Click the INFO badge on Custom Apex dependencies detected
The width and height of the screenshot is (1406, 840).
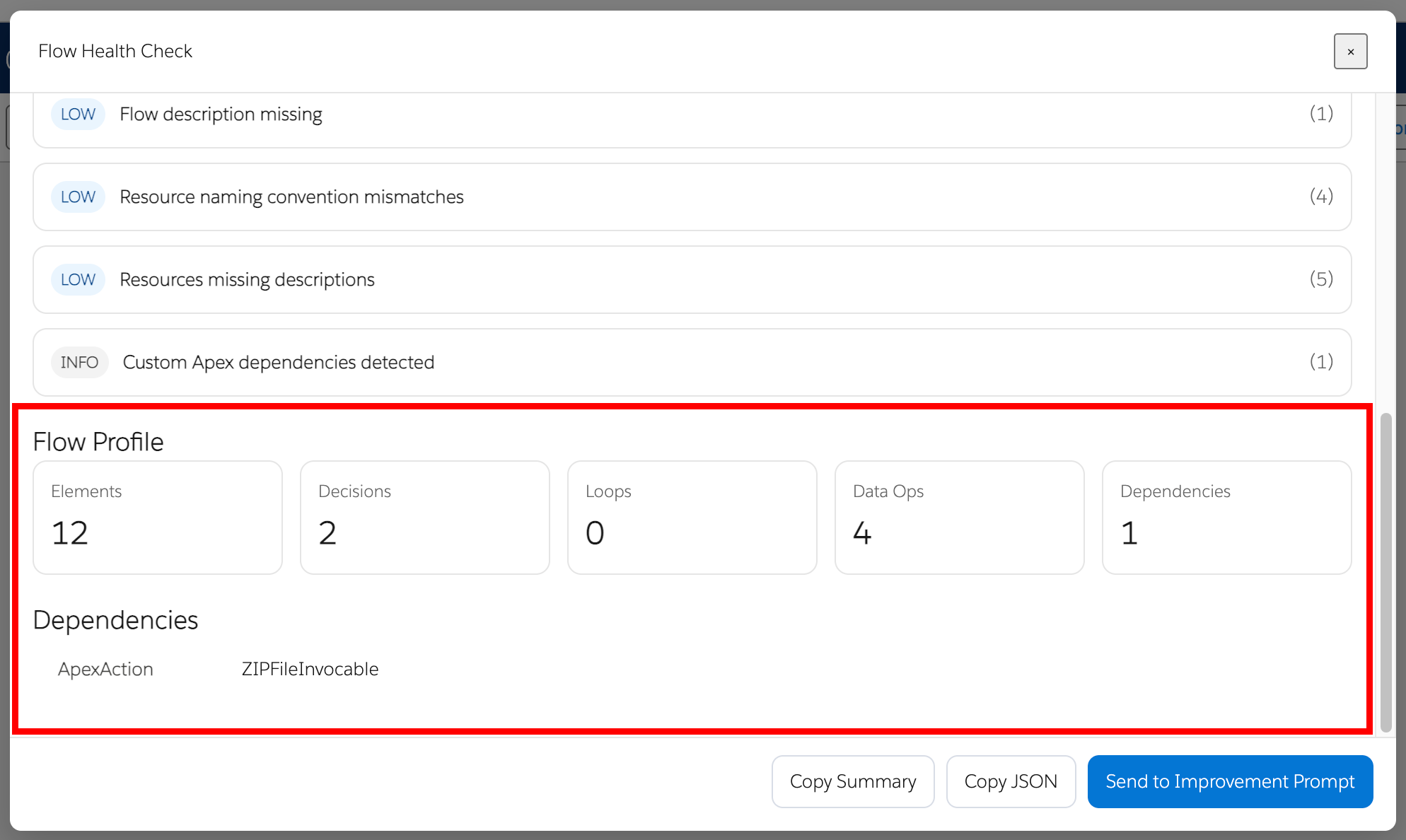(x=79, y=362)
